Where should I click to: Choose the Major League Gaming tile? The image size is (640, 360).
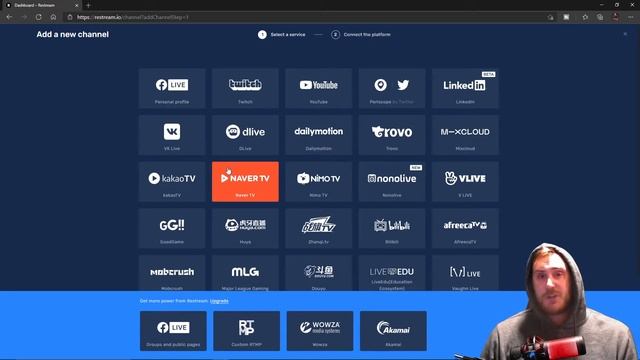(x=245, y=273)
